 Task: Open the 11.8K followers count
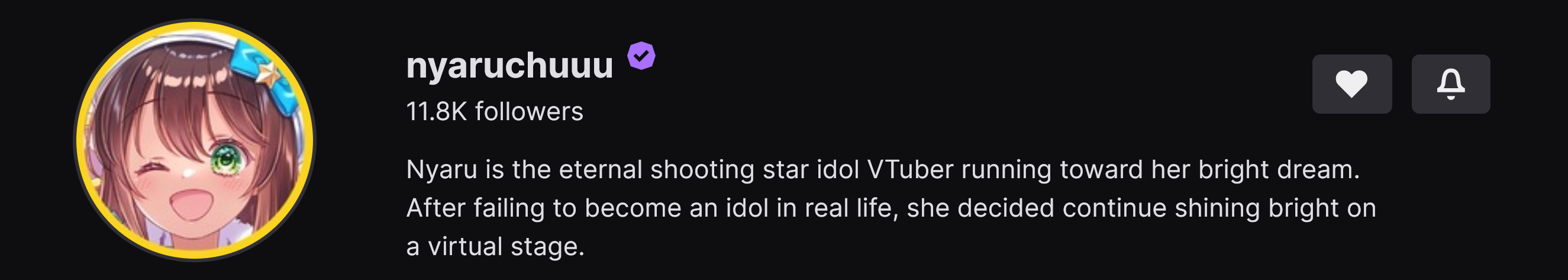[494, 111]
